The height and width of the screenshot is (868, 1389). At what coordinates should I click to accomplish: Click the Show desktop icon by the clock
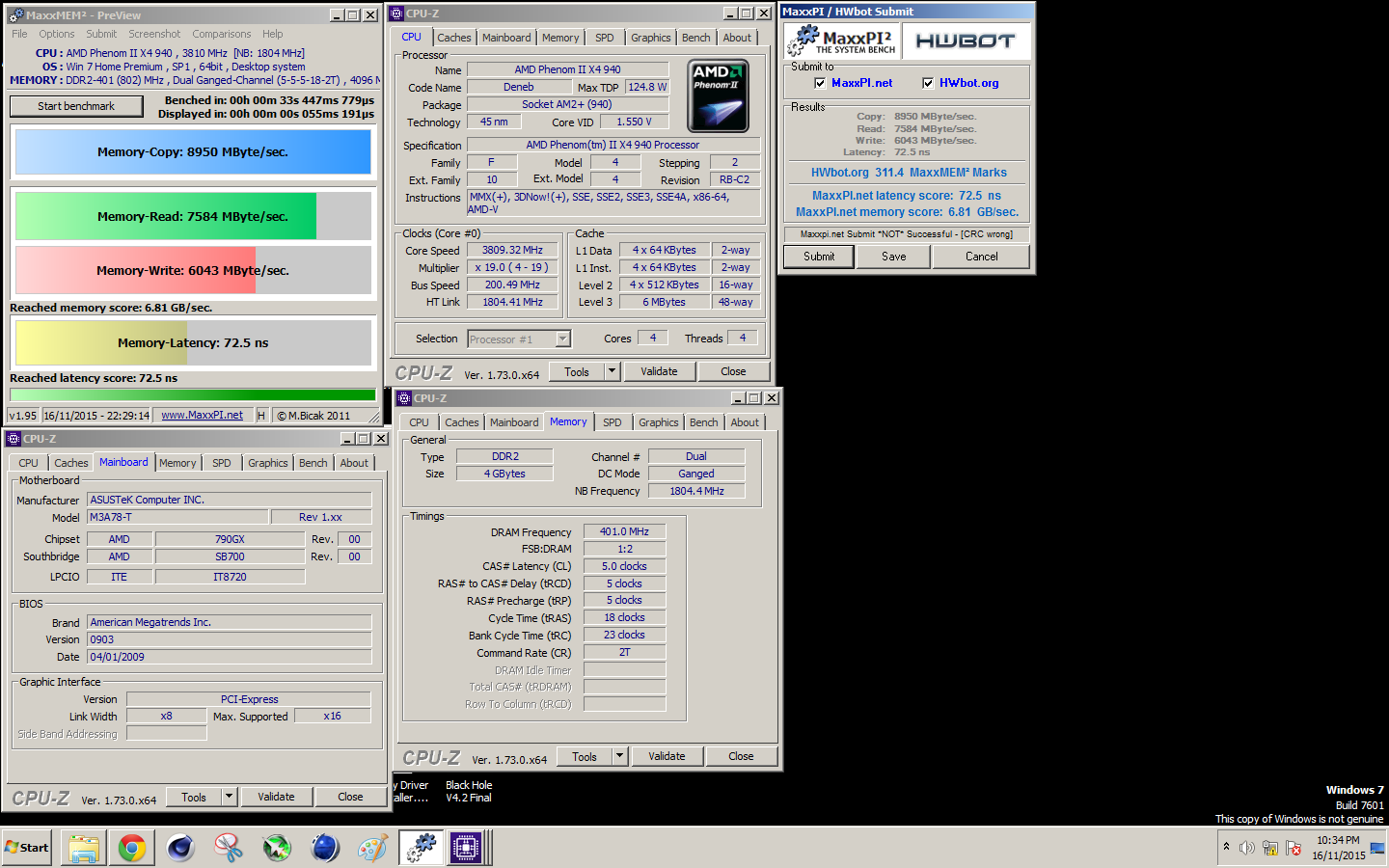(x=1377, y=848)
